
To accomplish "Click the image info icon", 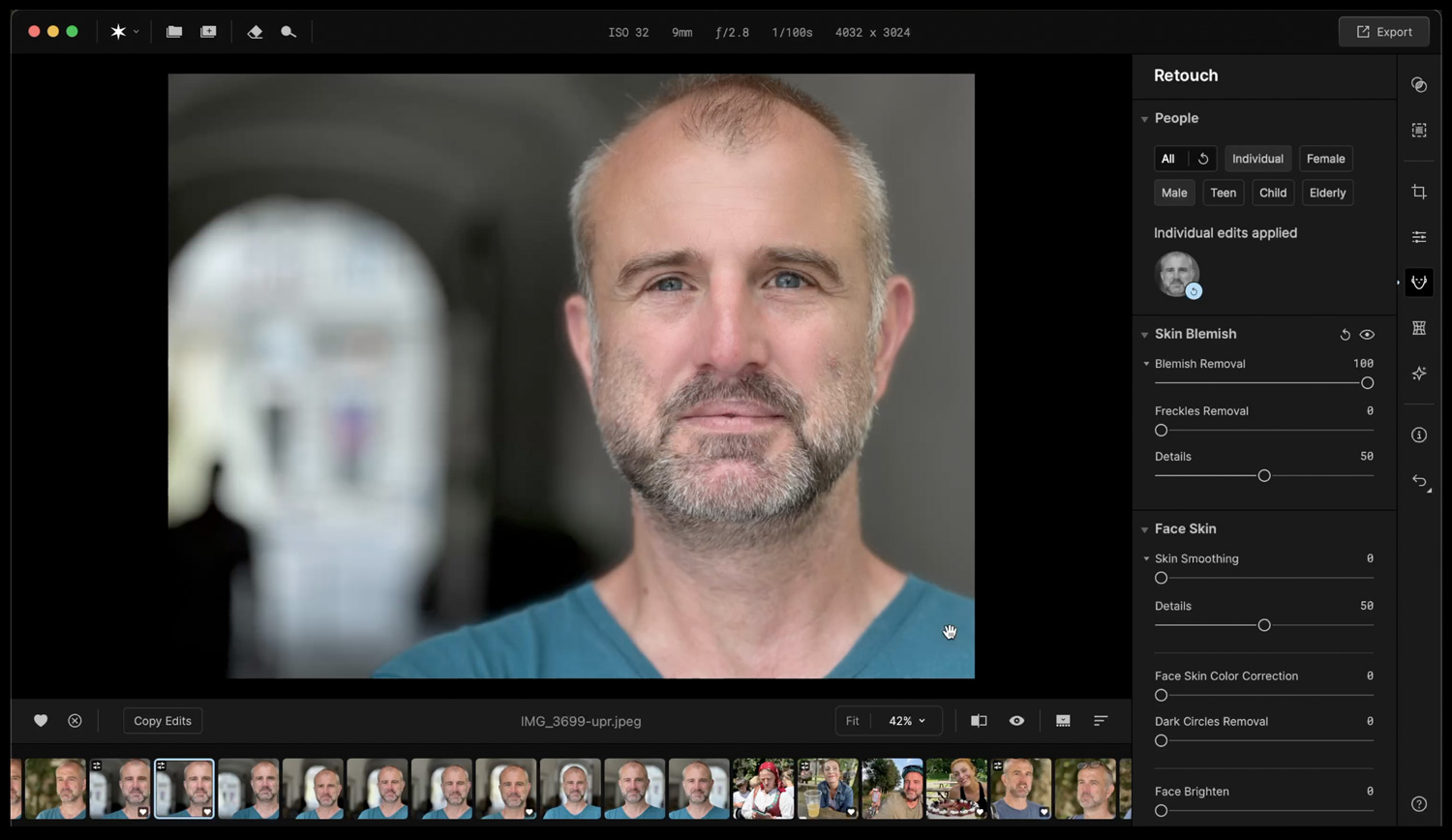I will 1419,435.
